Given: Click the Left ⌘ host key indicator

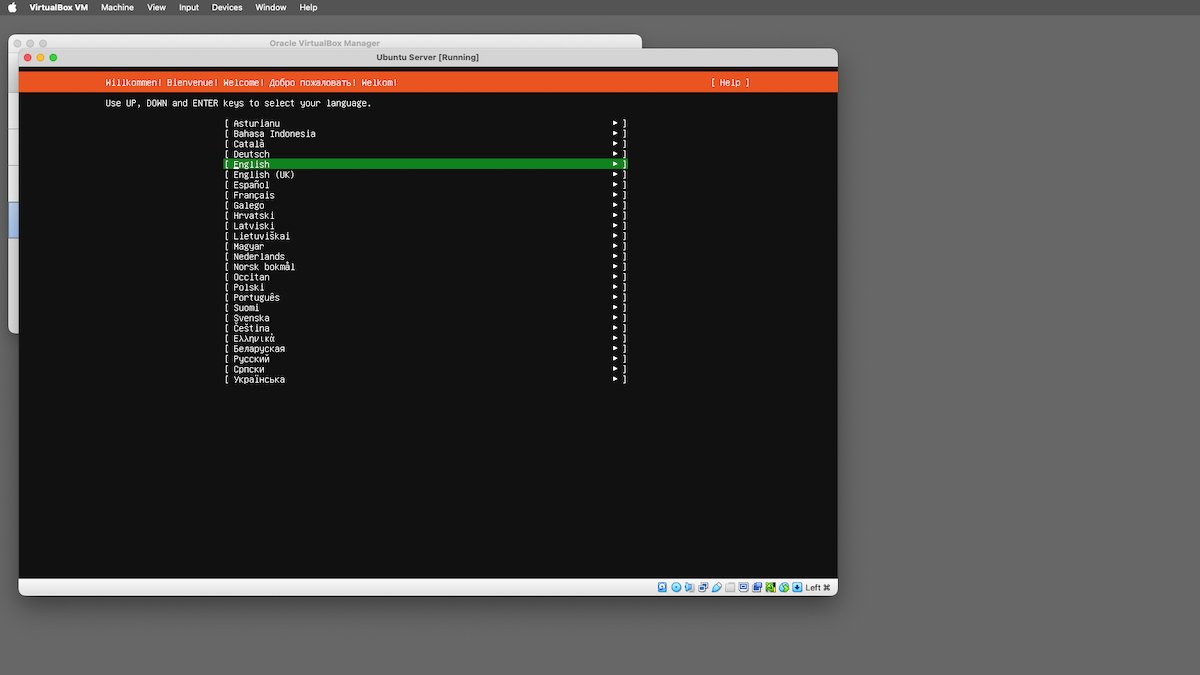Looking at the screenshot, I should point(818,587).
